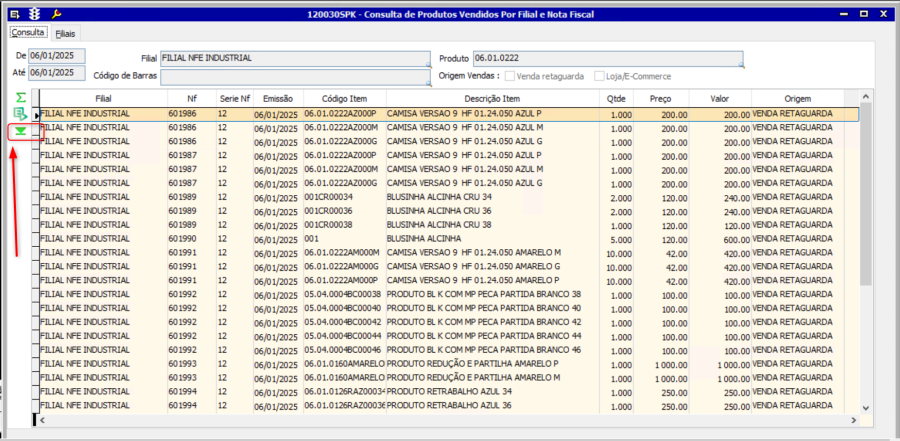Click the Filial input field
Image resolution: width=900 pixels, height=441 pixels.
(x=296, y=59)
